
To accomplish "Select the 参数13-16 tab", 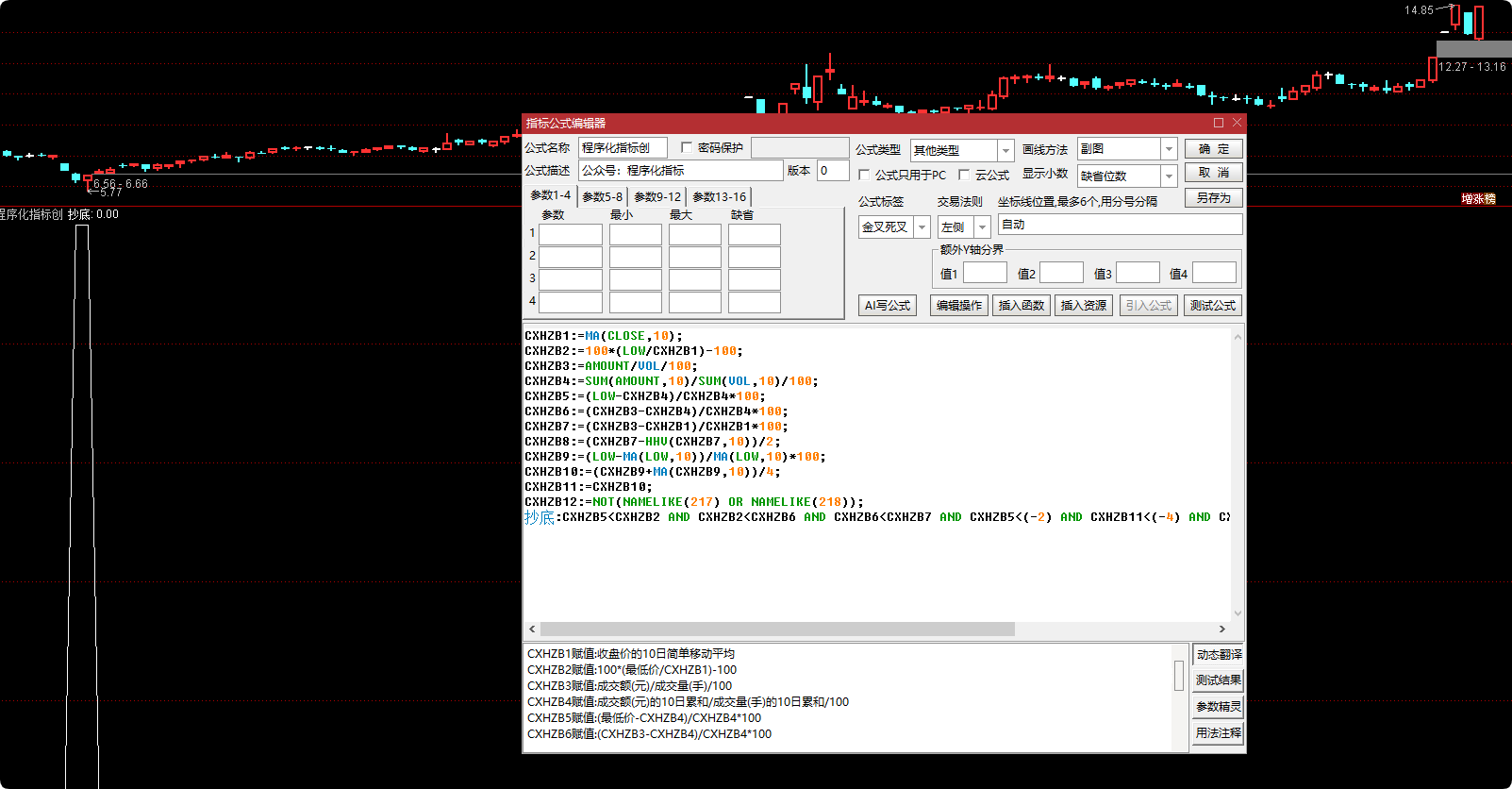I will pyautogui.click(x=719, y=196).
